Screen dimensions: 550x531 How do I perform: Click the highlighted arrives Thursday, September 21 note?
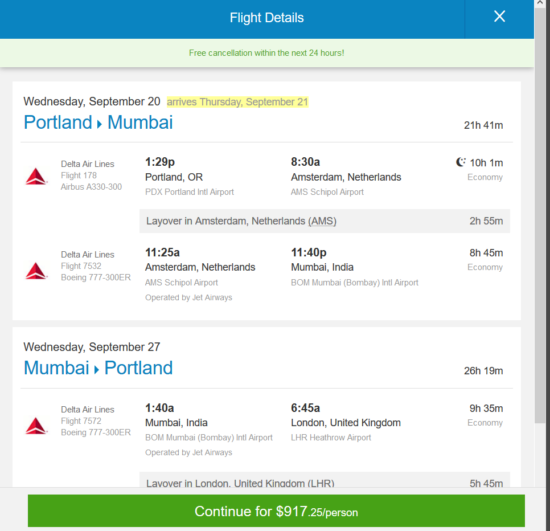coord(237,102)
